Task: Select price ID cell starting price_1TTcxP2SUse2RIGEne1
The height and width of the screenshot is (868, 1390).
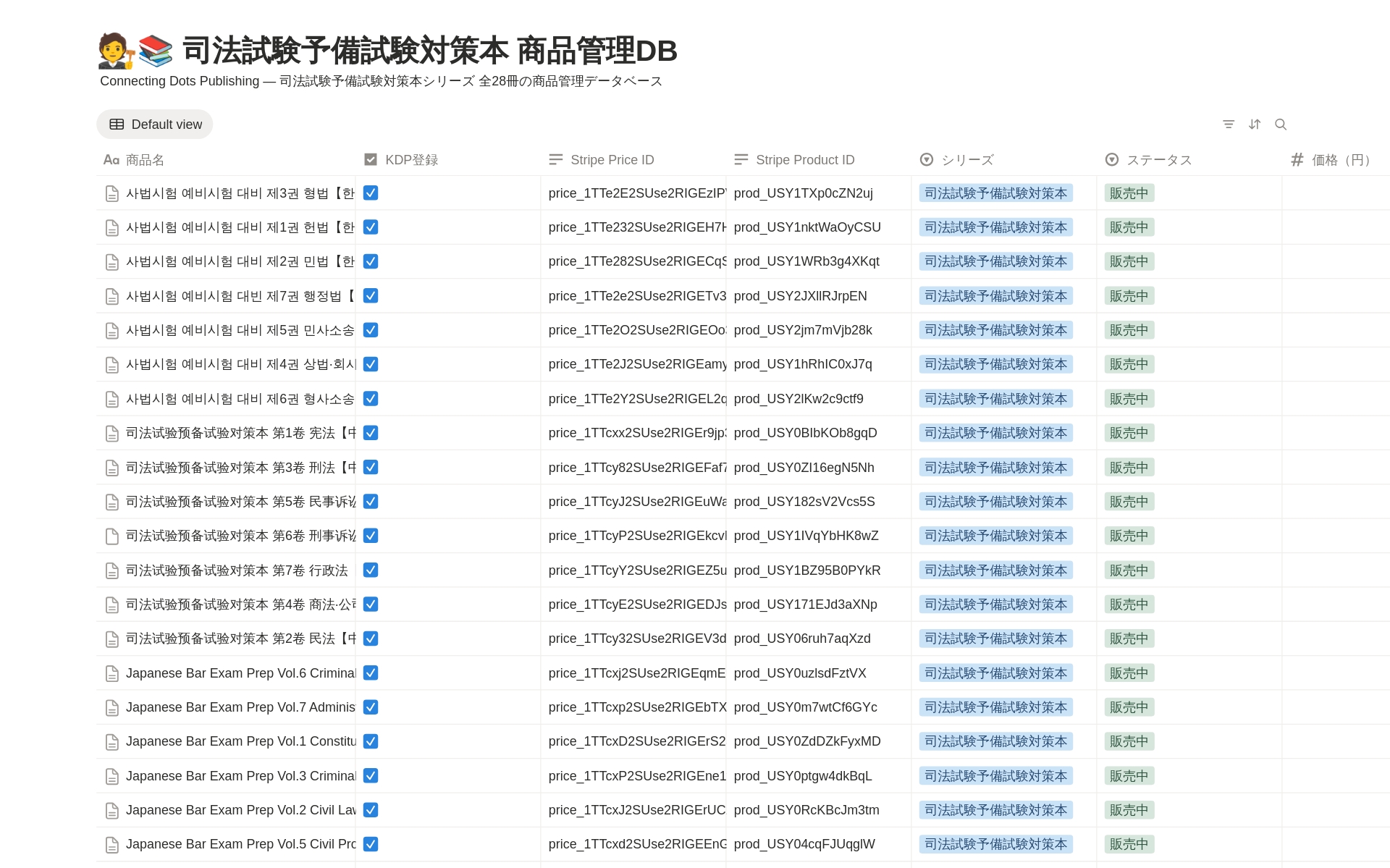Action: (x=633, y=776)
